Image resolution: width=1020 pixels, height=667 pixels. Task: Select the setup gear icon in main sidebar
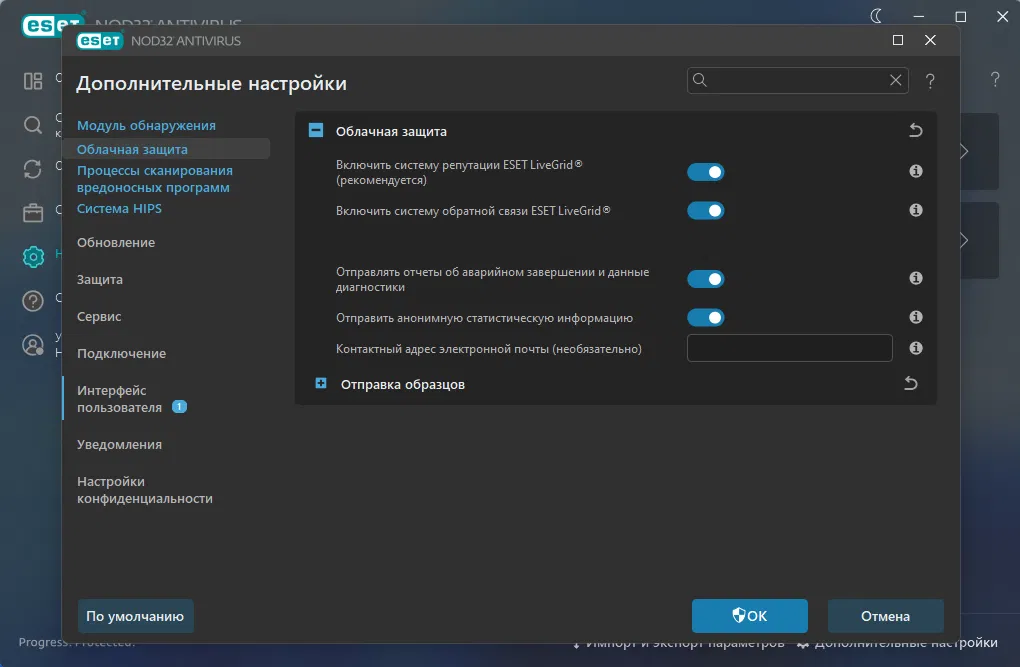[33, 256]
